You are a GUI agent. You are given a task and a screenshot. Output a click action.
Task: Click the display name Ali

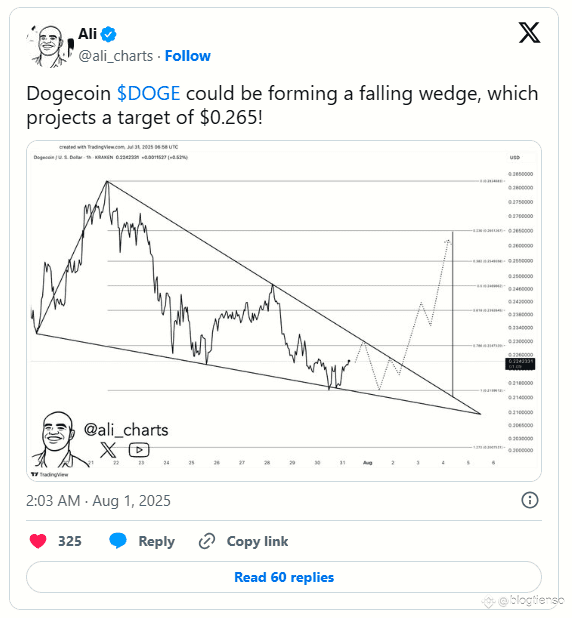88,34
